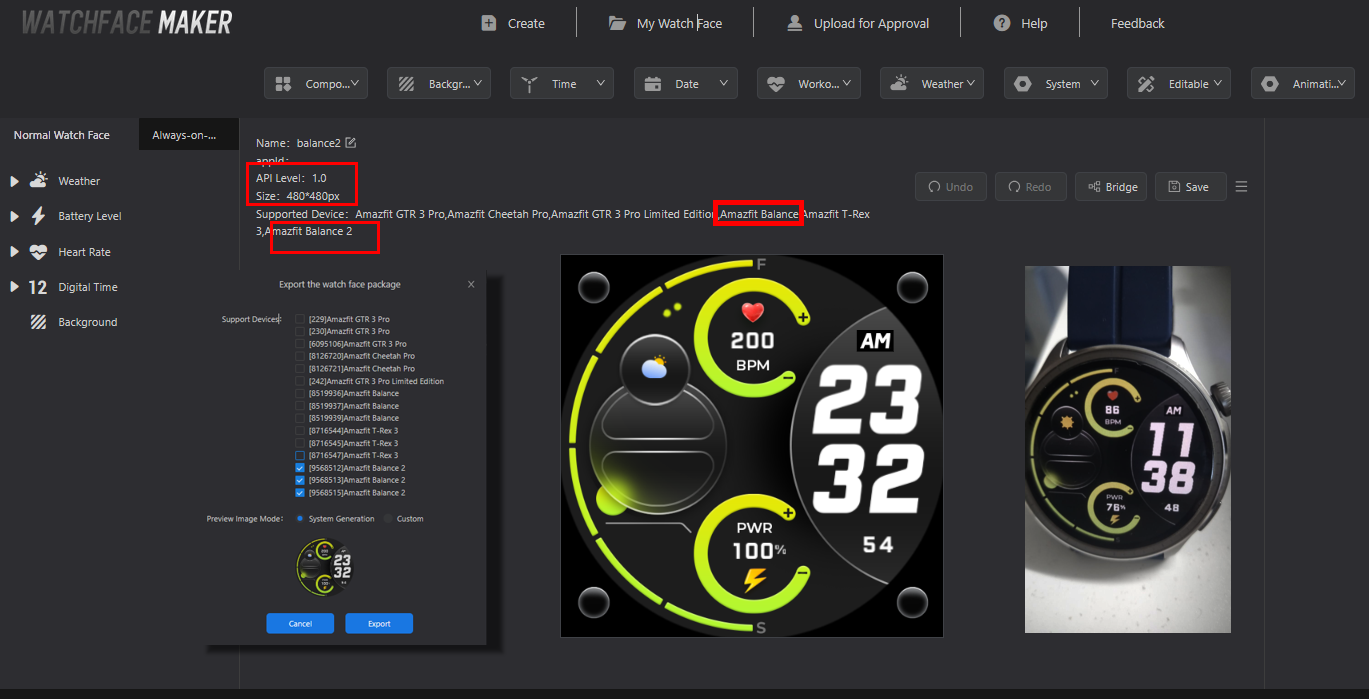
Task: Click the Help question mark icon
Action: click(1002, 23)
